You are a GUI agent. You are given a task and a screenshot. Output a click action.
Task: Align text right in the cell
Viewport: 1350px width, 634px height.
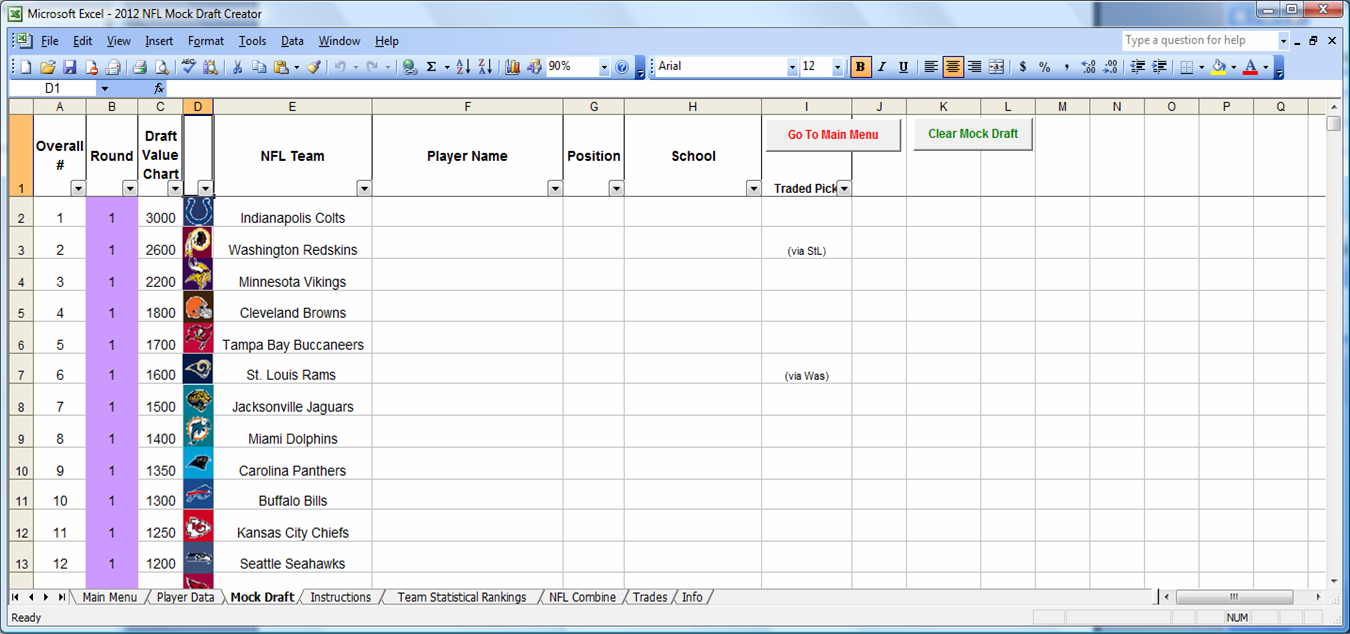[975, 67]
